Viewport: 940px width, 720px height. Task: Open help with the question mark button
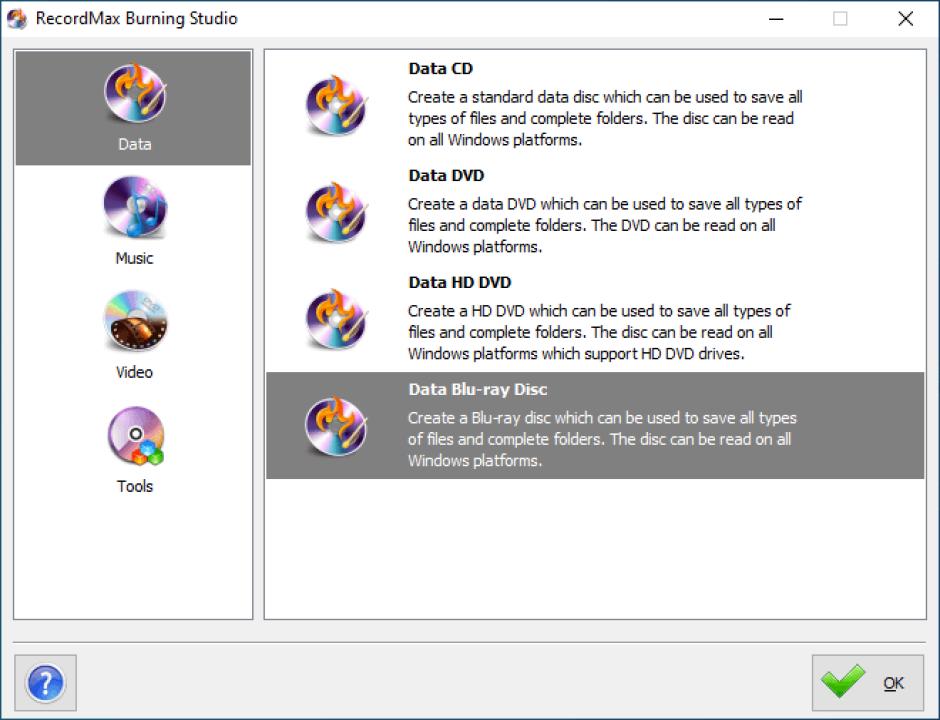pos(46,682)
